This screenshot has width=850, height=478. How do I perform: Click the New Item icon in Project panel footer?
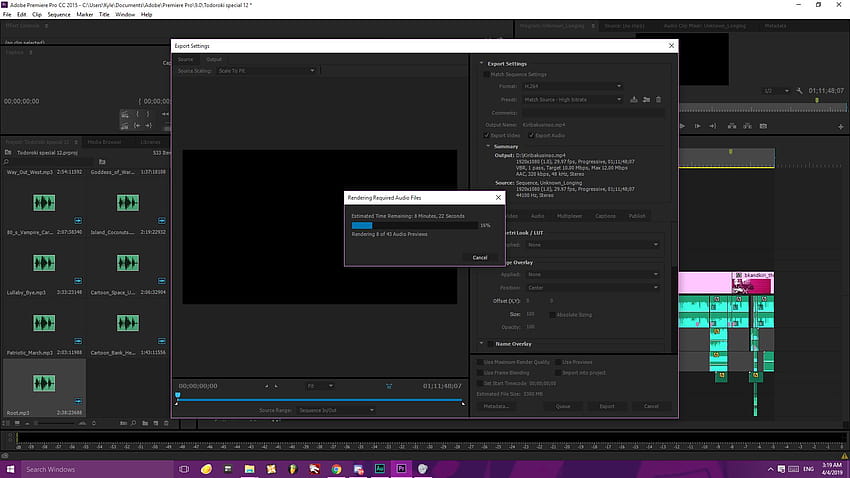(156, 423)
